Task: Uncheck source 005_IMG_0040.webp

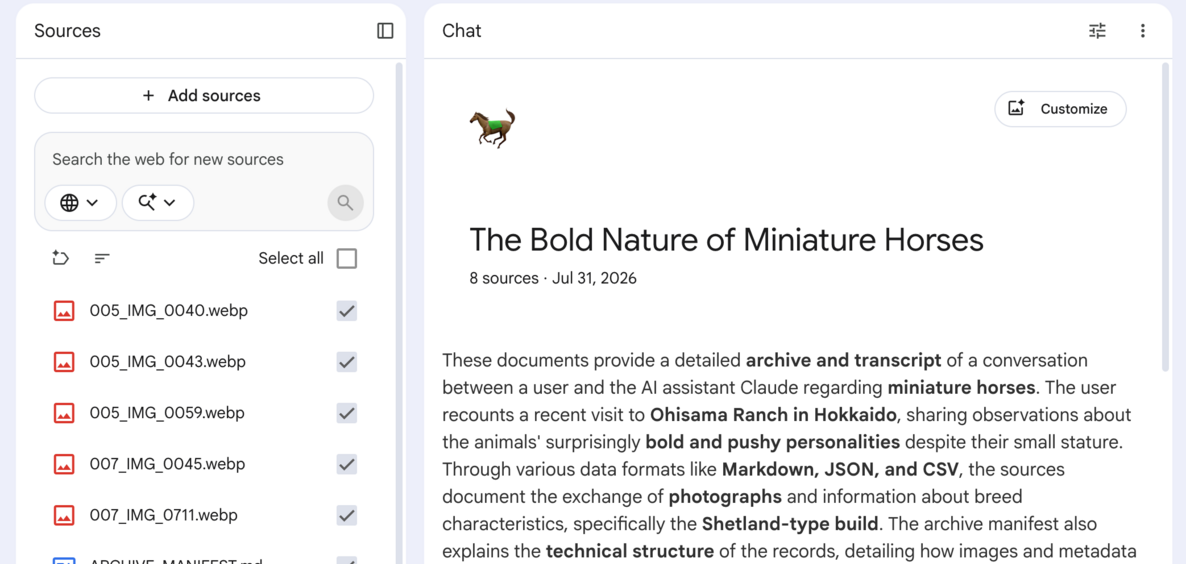Action: point(346,311)
